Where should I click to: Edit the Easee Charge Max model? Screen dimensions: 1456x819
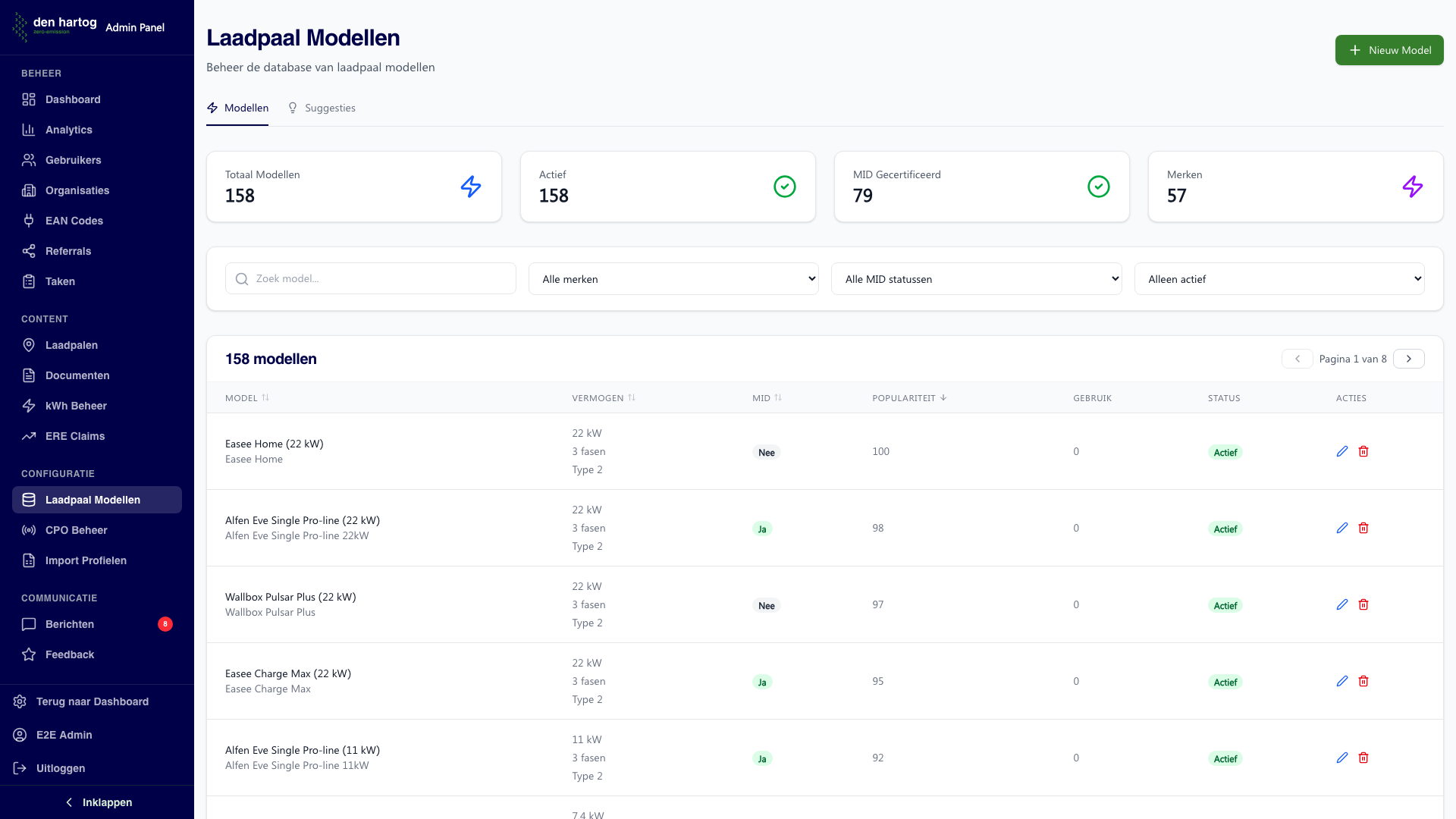click(1341, 681)
